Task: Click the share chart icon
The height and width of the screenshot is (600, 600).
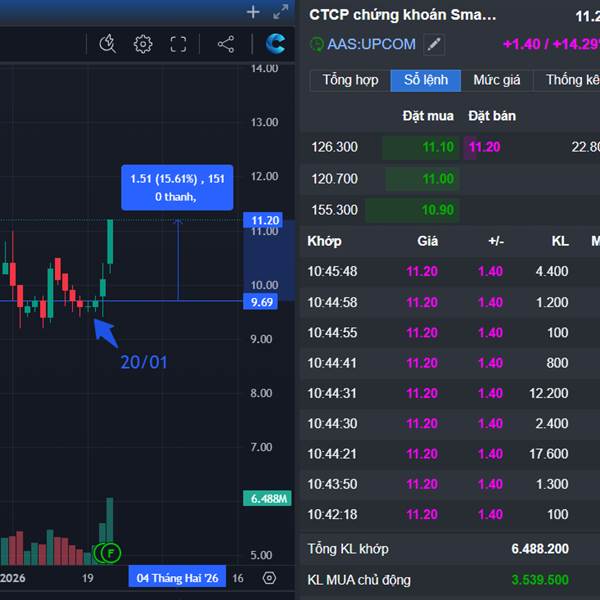Action: 226,43
